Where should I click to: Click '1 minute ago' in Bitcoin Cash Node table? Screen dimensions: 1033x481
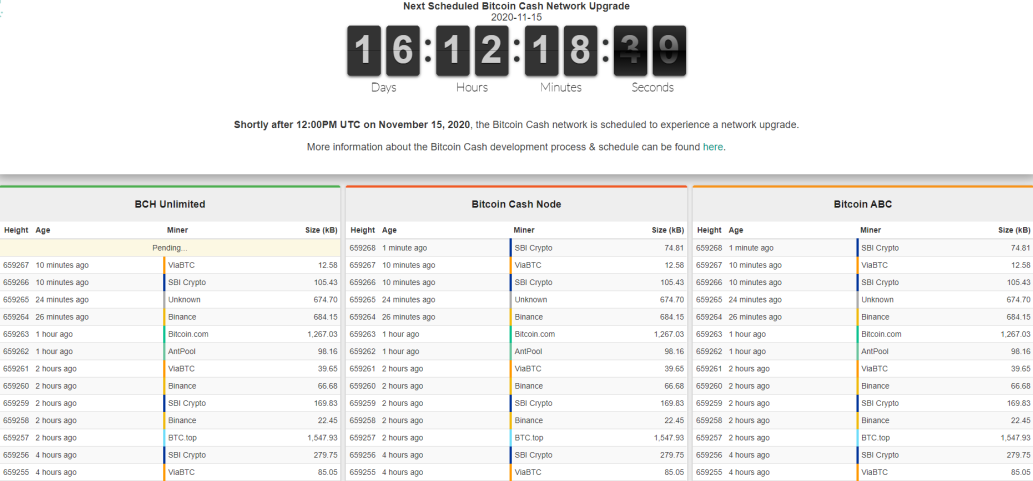click(405, 248)
